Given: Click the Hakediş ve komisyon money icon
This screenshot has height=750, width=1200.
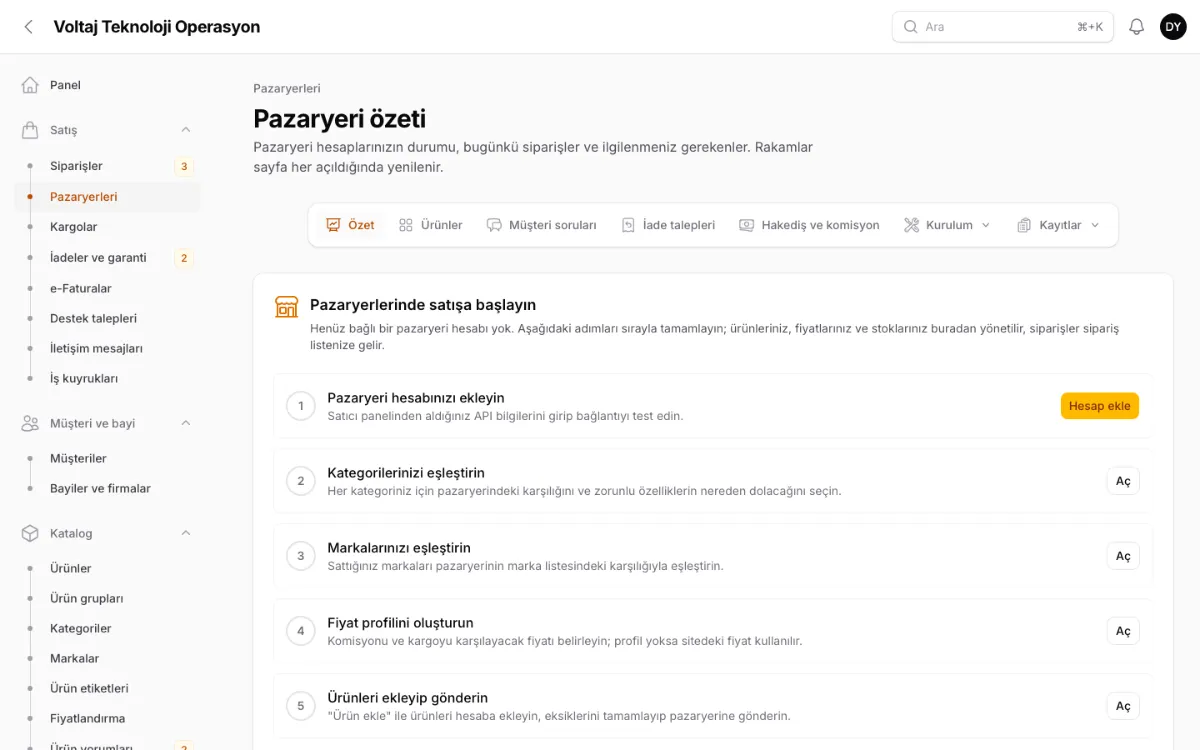Looking at the screenshot, I should pos(746,225).
